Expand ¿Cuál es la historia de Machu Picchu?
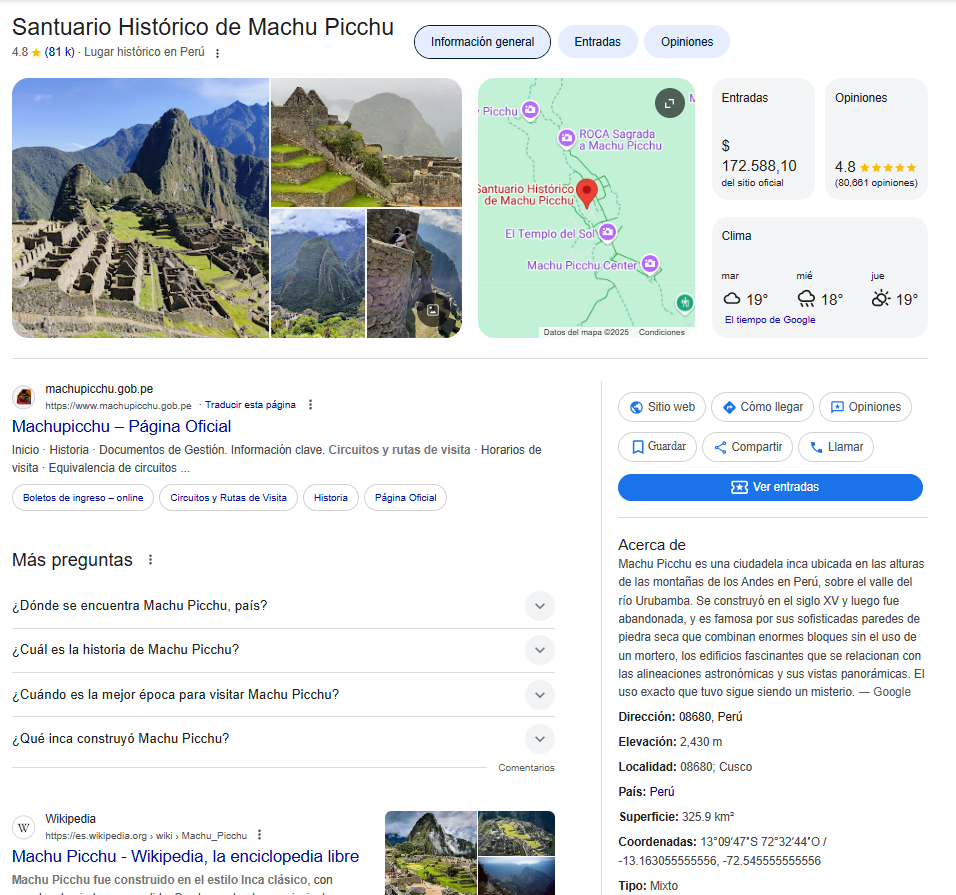The width and height of the screenshot is (956, 895). [539, 650]
